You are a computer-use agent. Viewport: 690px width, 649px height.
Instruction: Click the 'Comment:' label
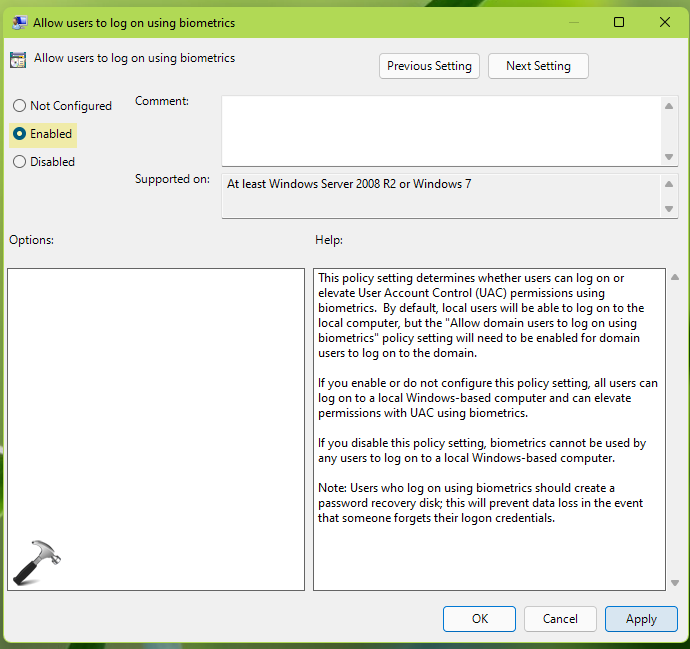(161, 101)
